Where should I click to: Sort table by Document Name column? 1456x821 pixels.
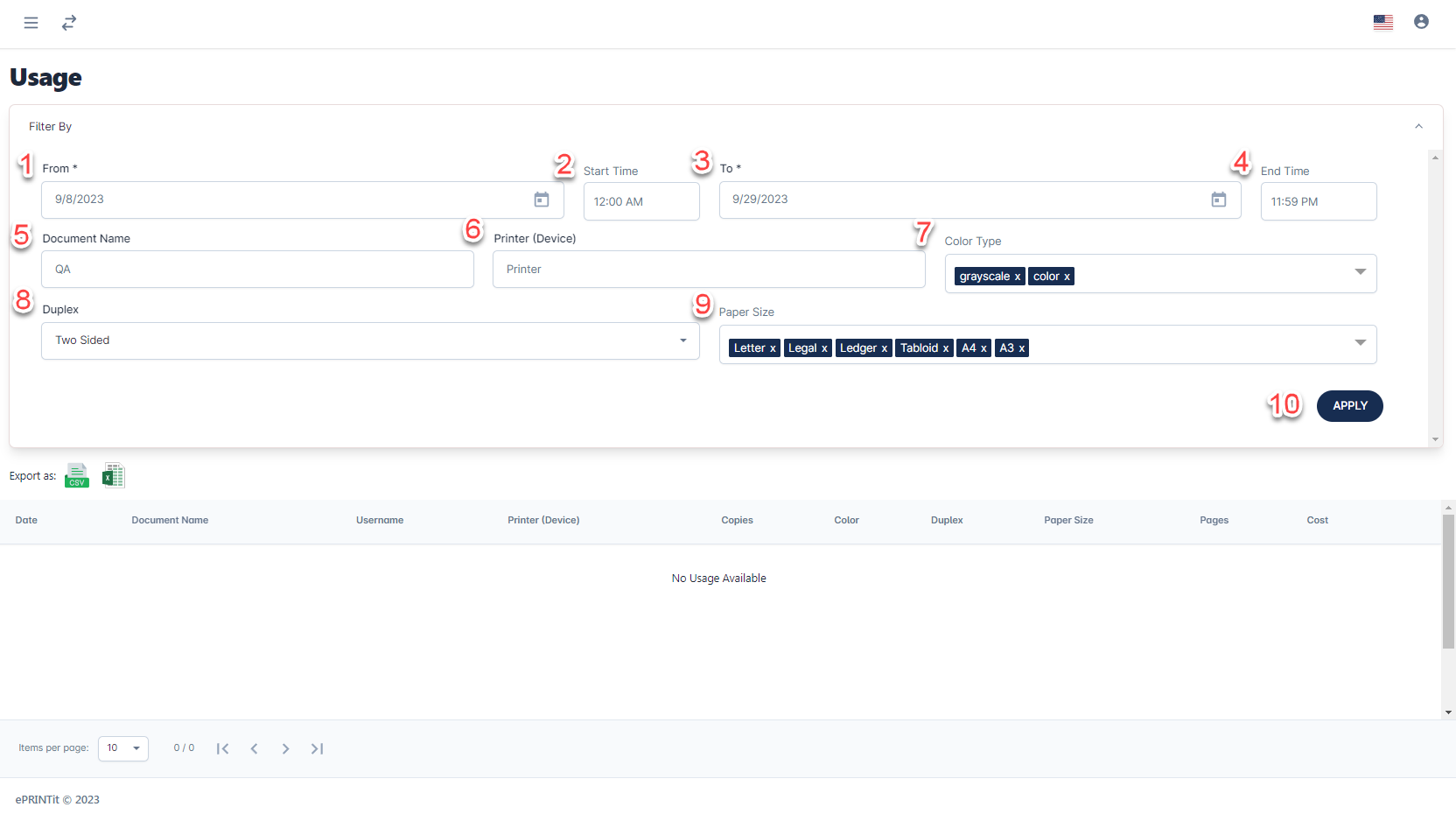coord(170,520)
